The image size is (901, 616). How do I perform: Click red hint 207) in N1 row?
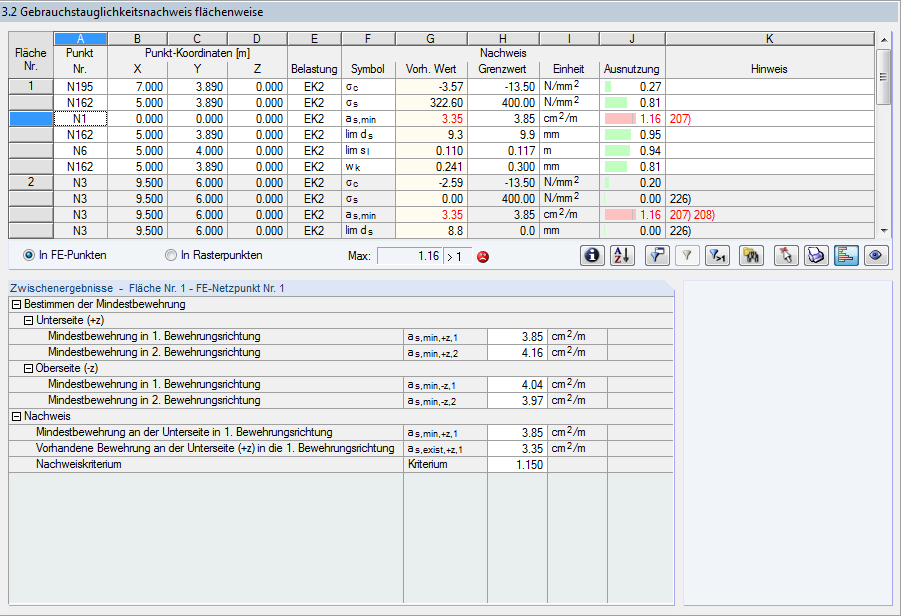[680, 119]
